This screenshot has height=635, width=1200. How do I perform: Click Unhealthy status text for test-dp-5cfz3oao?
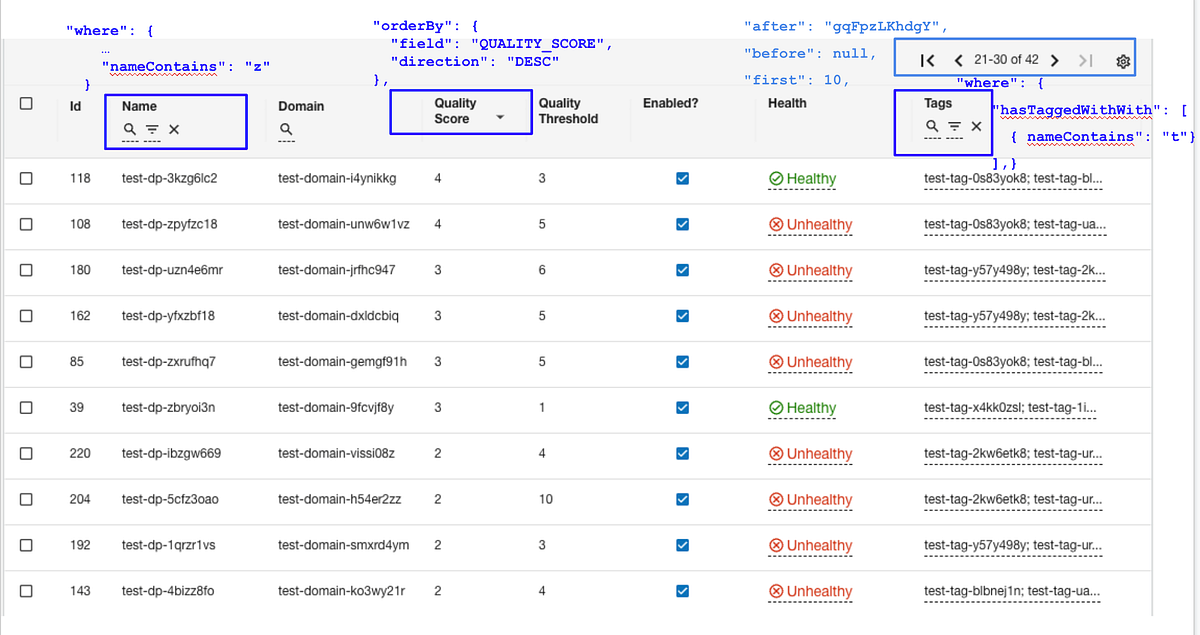coord(819,499)
